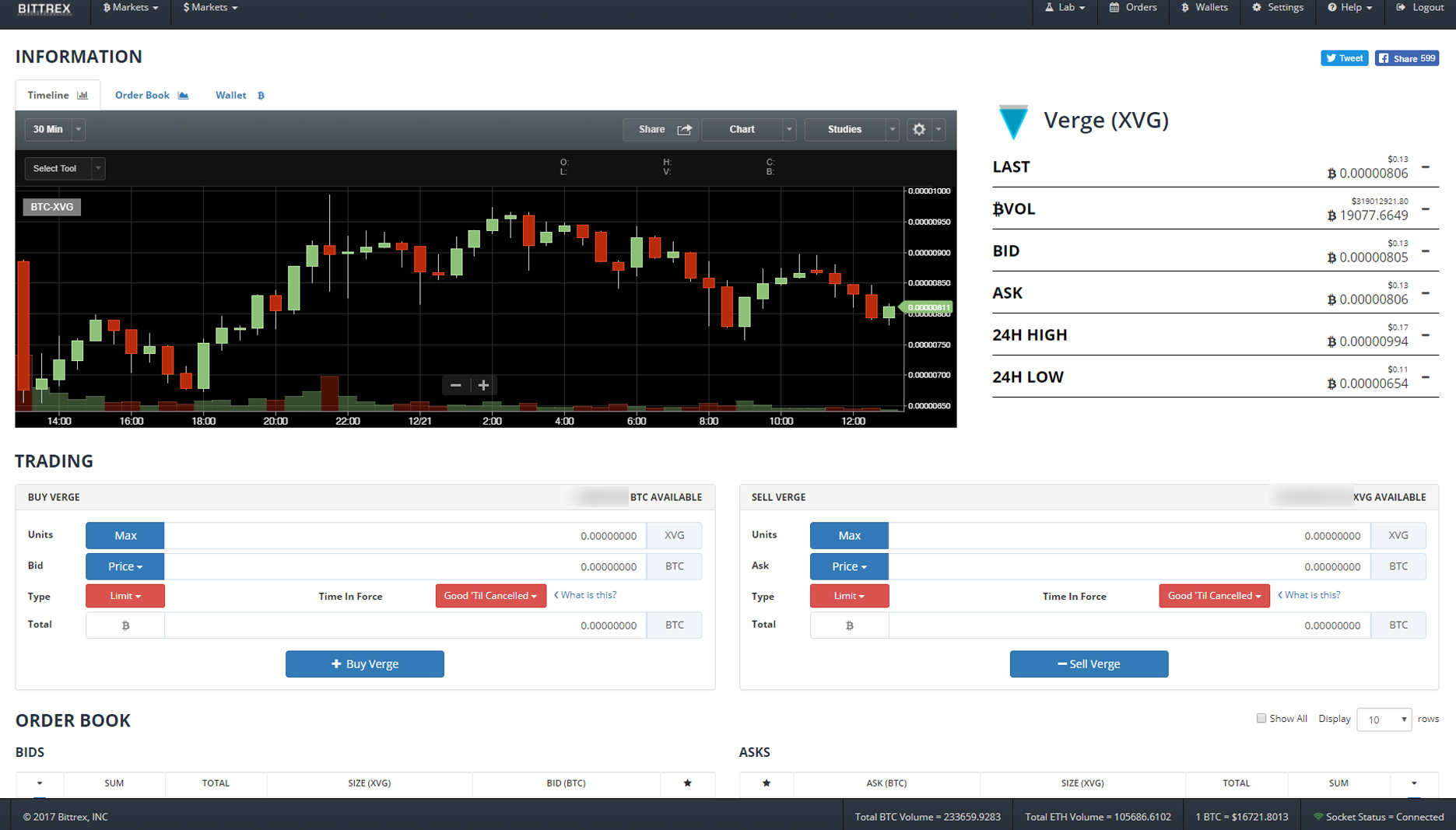Screen dimensions: 1456x830
Task: Switch to the Wallet tab
Action: 240,95
